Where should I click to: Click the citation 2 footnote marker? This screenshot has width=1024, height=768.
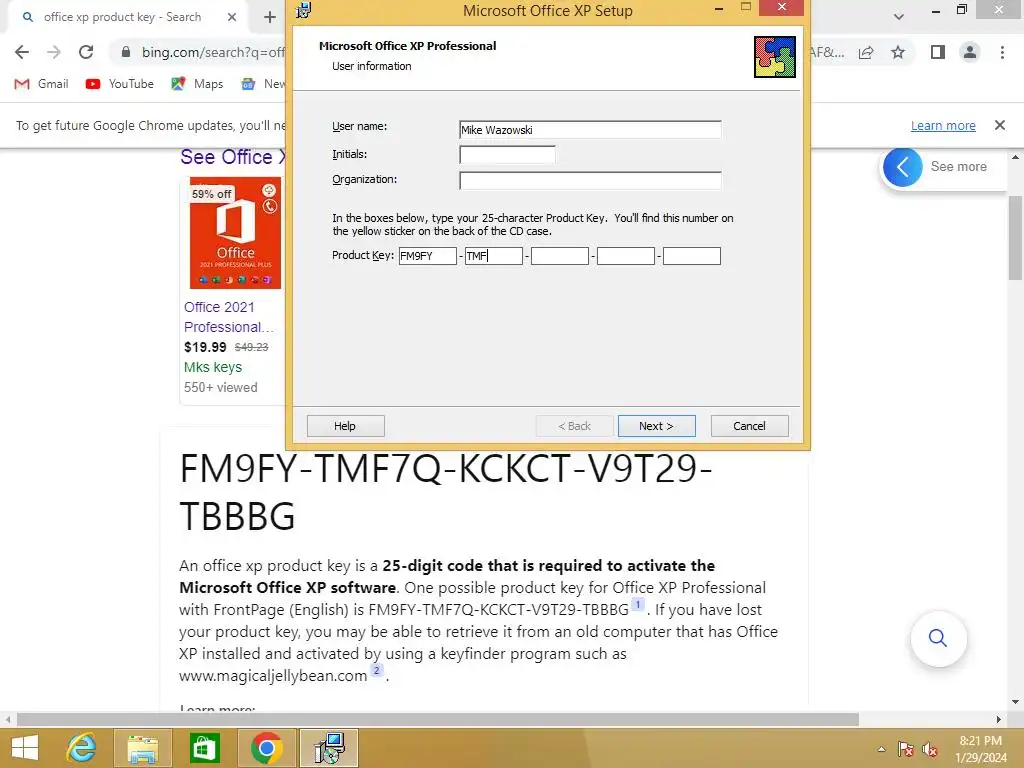(376, 670)
